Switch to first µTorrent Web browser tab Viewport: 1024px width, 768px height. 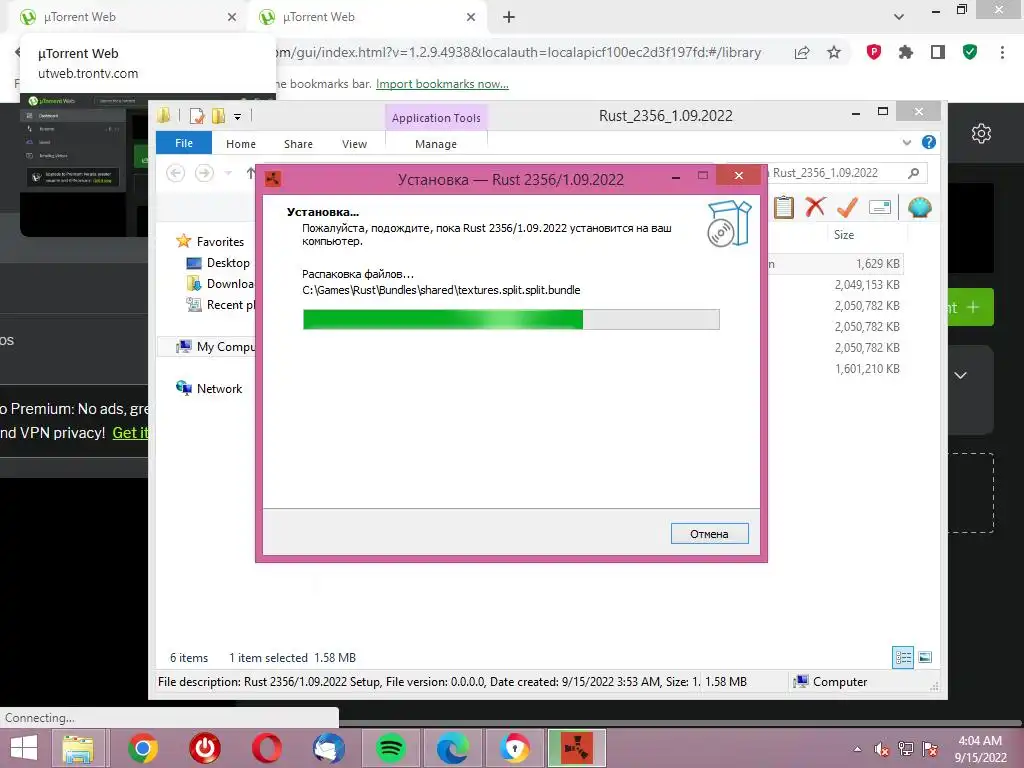pyautogui.click(x=127, y=17)
